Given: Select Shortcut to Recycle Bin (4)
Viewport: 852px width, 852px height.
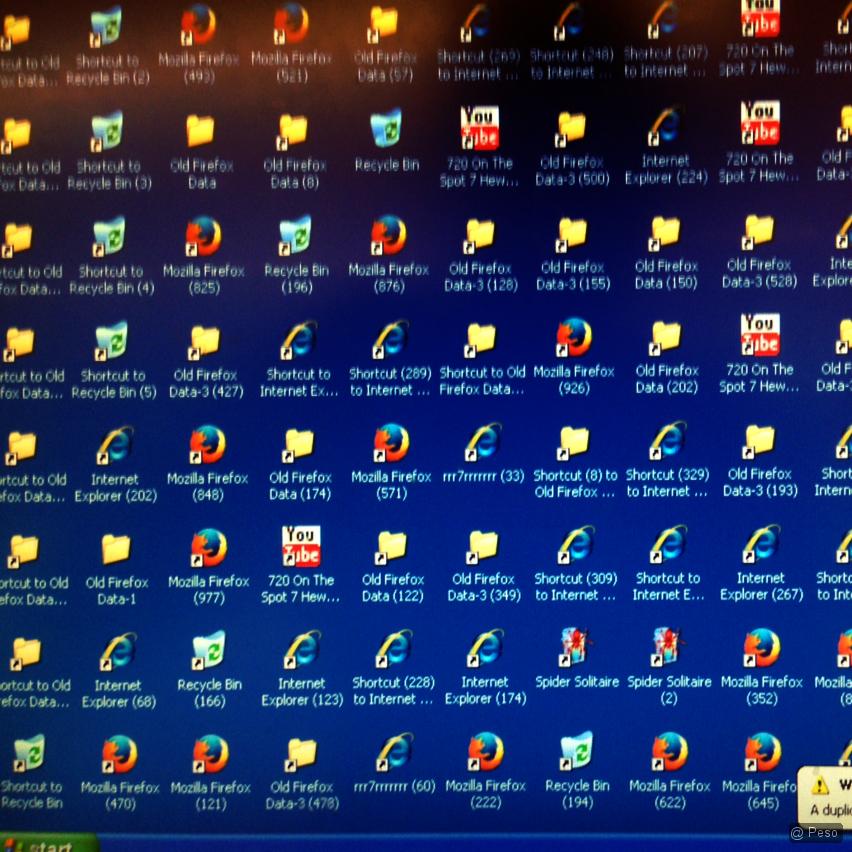Looking at the screenshot, I should (110, 240).
